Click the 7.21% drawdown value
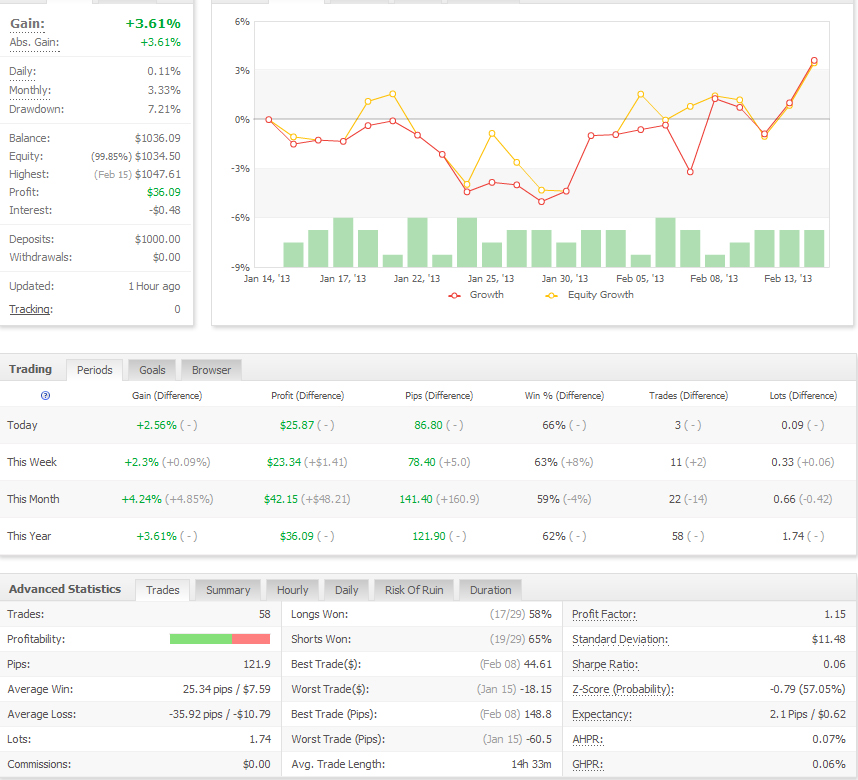The height and width of the screenshot is (780, 858). (x=164, y=109)
